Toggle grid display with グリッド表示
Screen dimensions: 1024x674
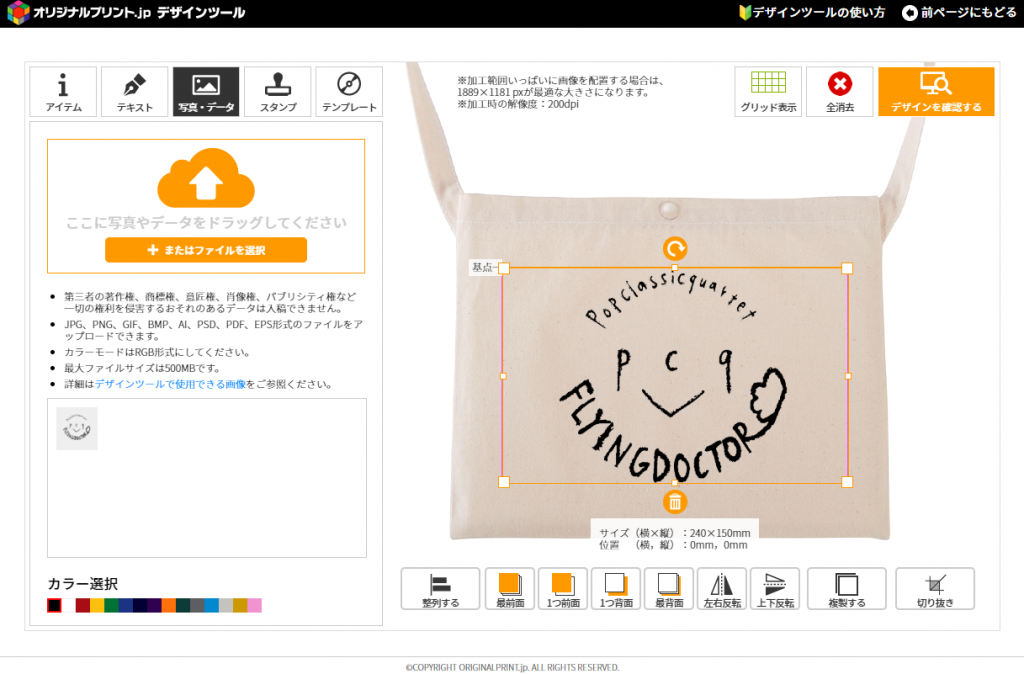[768, 91]
